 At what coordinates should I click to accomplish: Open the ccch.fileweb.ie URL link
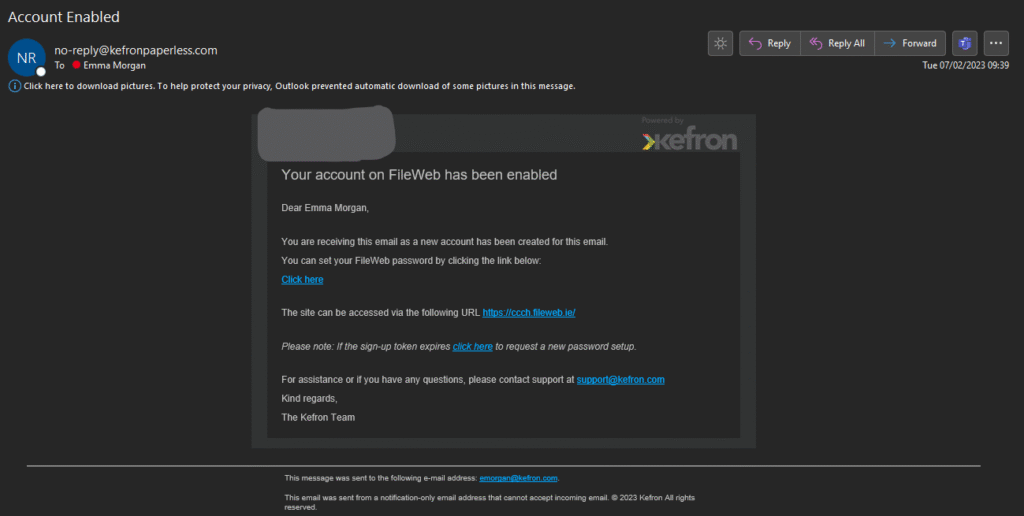pyautogui.click(x=529, y=313)
